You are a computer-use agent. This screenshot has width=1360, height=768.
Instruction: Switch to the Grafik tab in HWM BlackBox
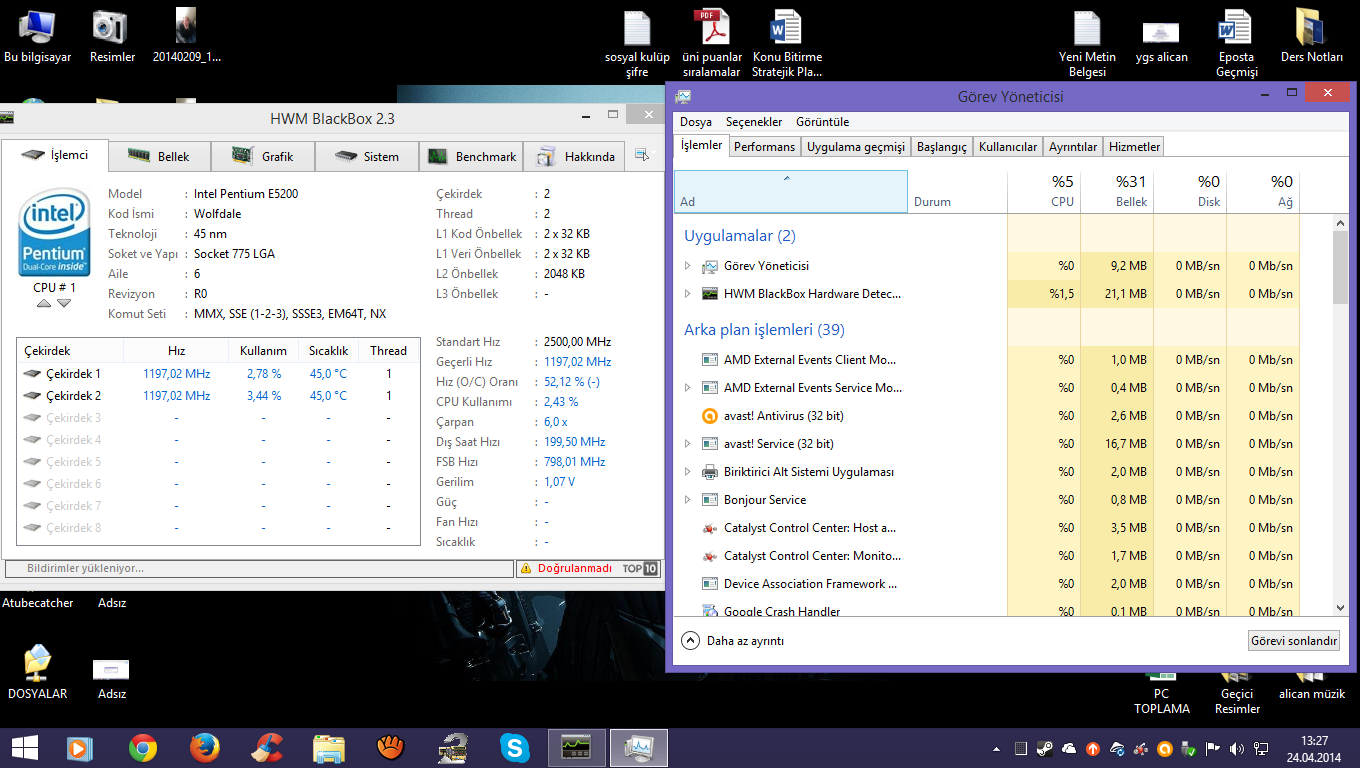pyautogui.click(x=263, y=156)
